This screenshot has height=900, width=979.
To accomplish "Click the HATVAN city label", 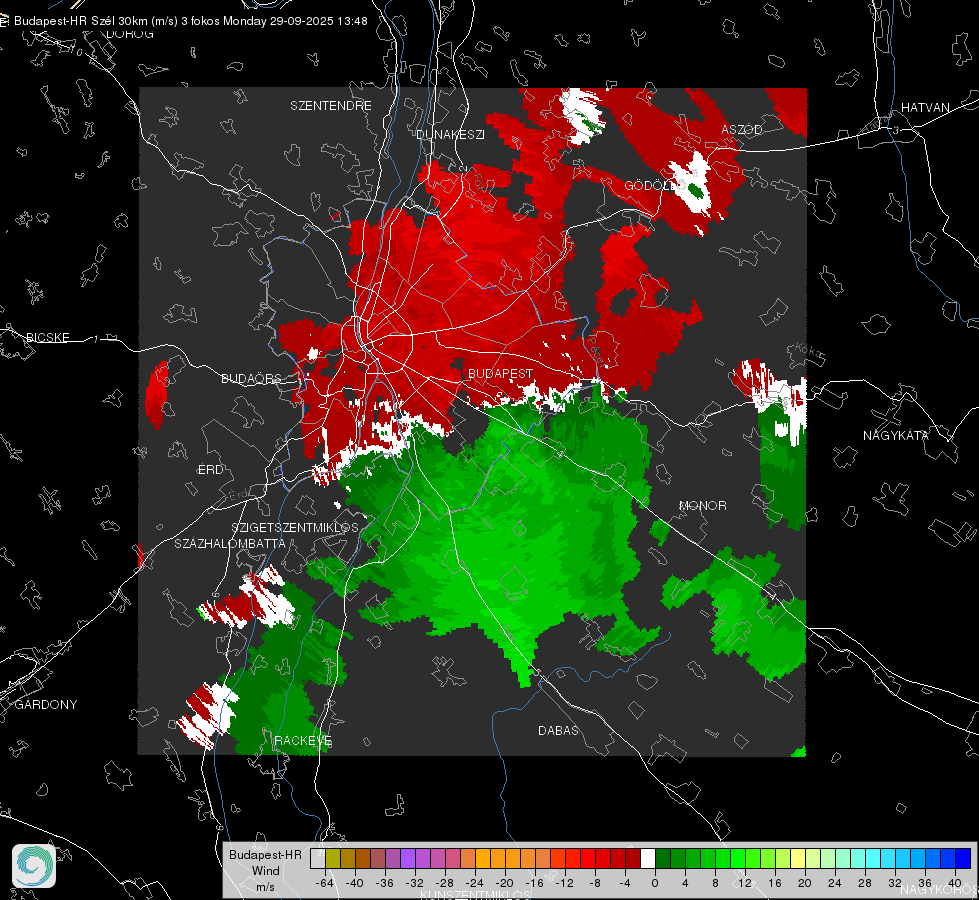I will point(925,108).
